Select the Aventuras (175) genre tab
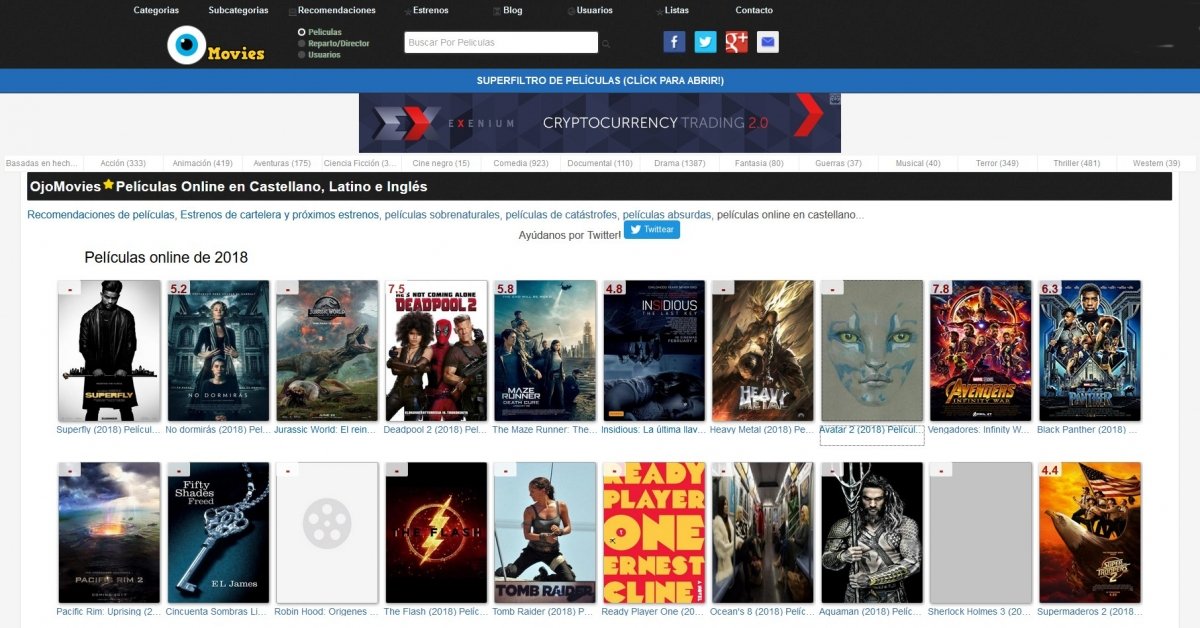Viewport: 1200px width, 628px height. (x=282, y=163)
